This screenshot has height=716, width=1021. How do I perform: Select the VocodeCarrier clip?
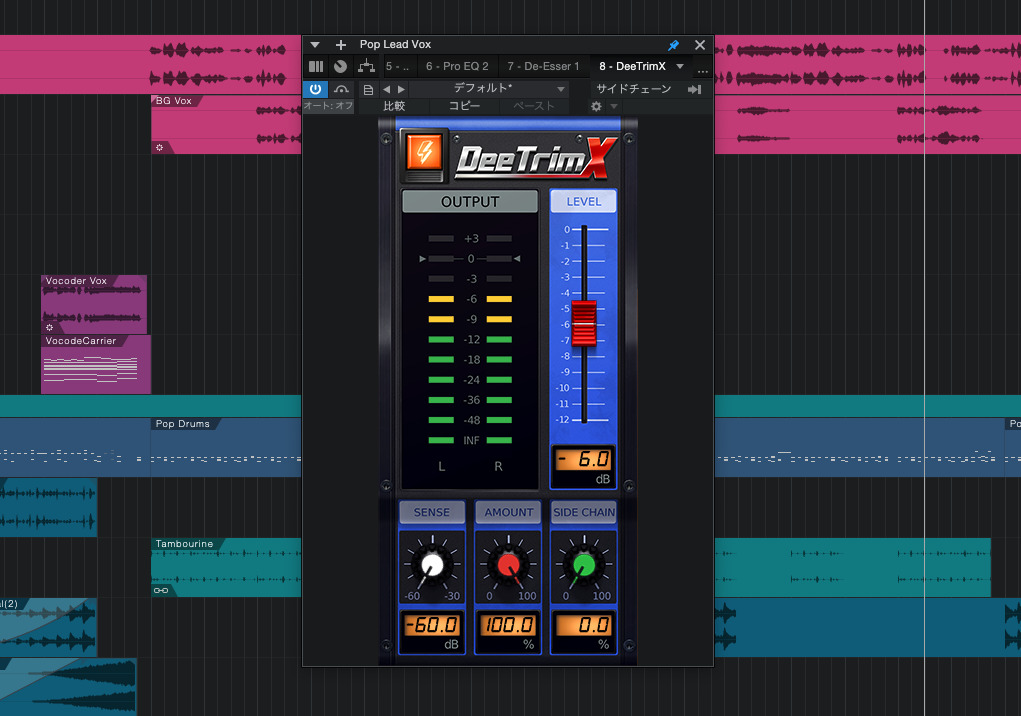coord(96,365)
